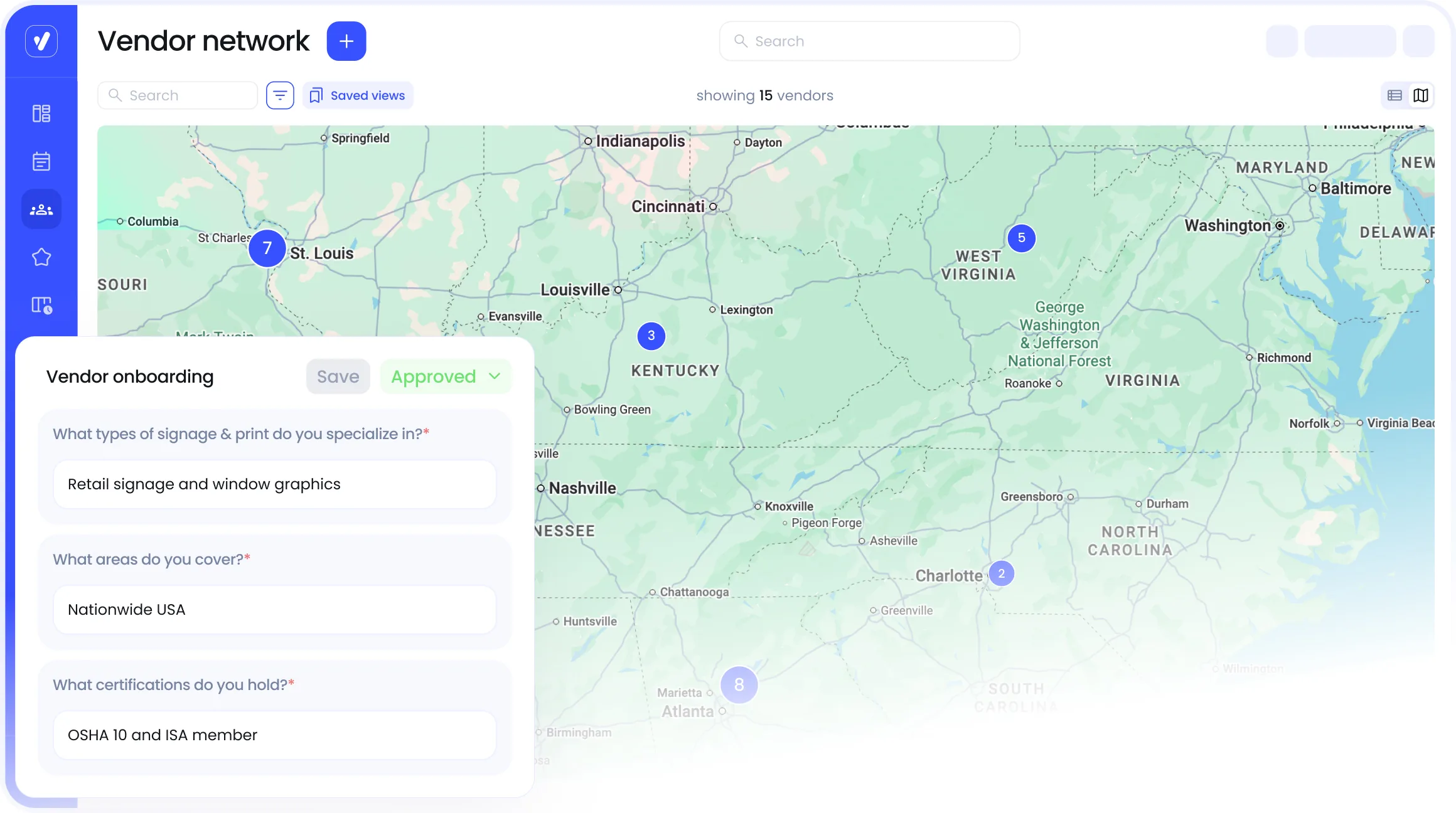Select the vendor network people icon

click(41, 210)
